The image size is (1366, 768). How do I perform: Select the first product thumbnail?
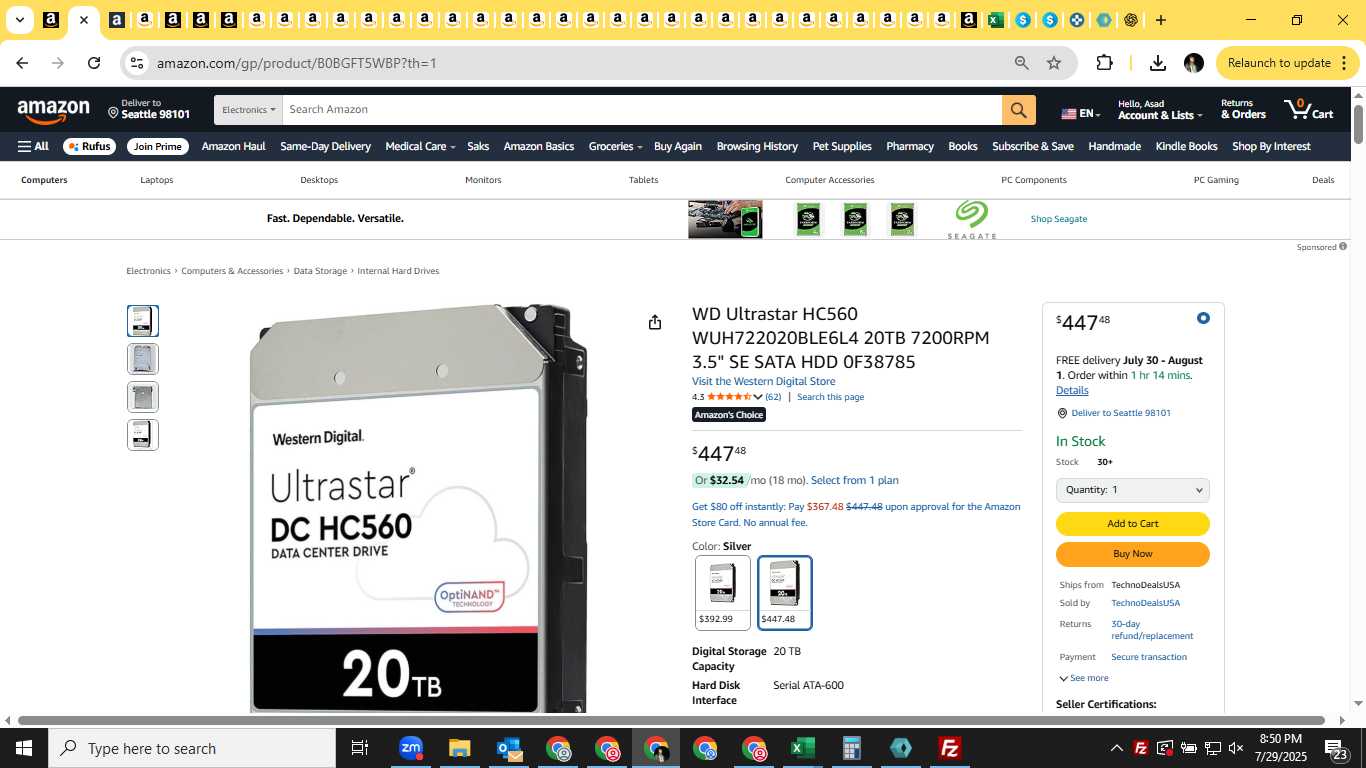[143, 321]
